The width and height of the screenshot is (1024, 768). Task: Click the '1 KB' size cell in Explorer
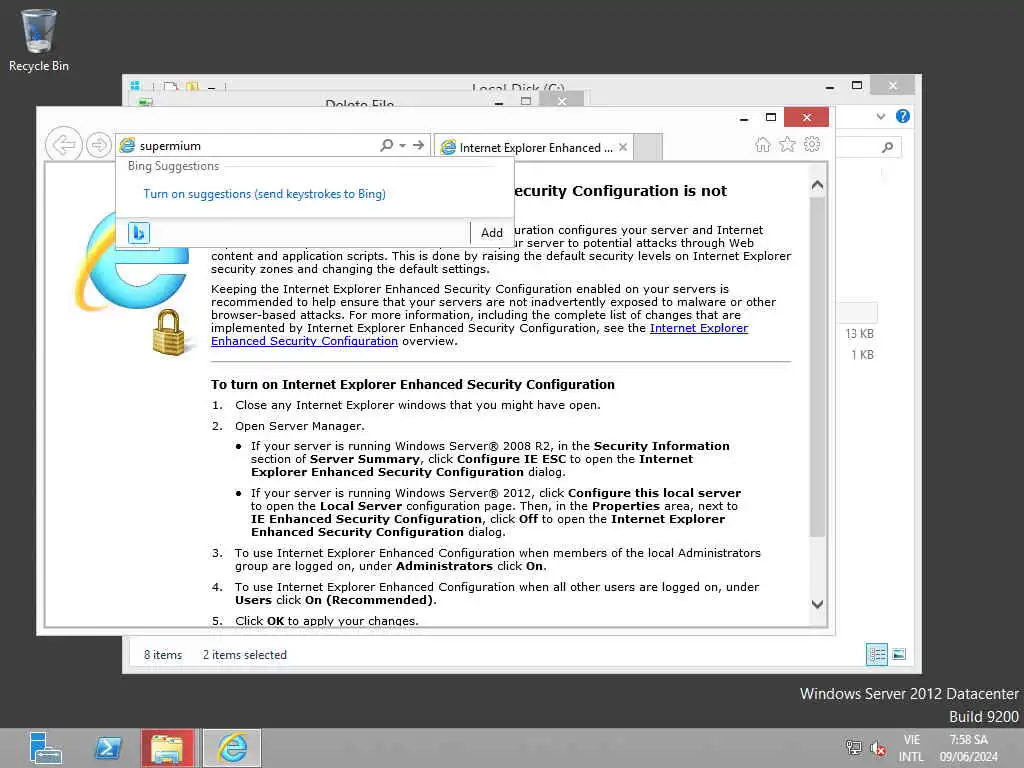pos(862,355)
